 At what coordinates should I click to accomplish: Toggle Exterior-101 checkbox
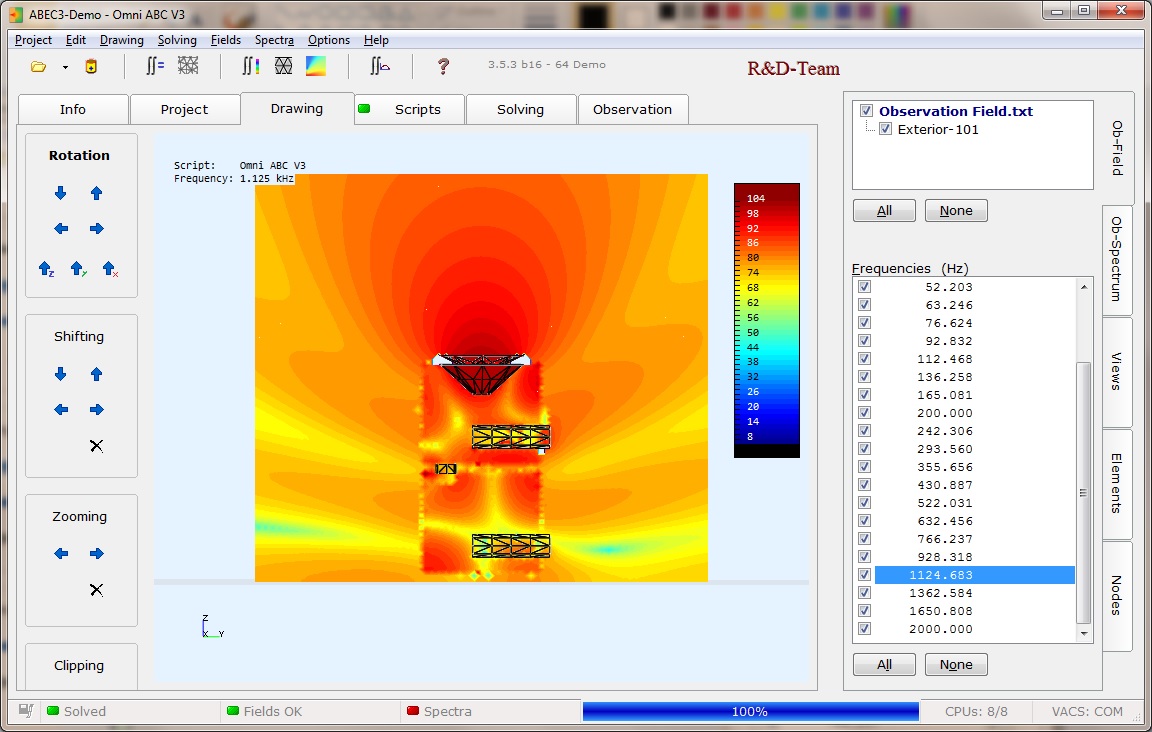tap(885, 129)
